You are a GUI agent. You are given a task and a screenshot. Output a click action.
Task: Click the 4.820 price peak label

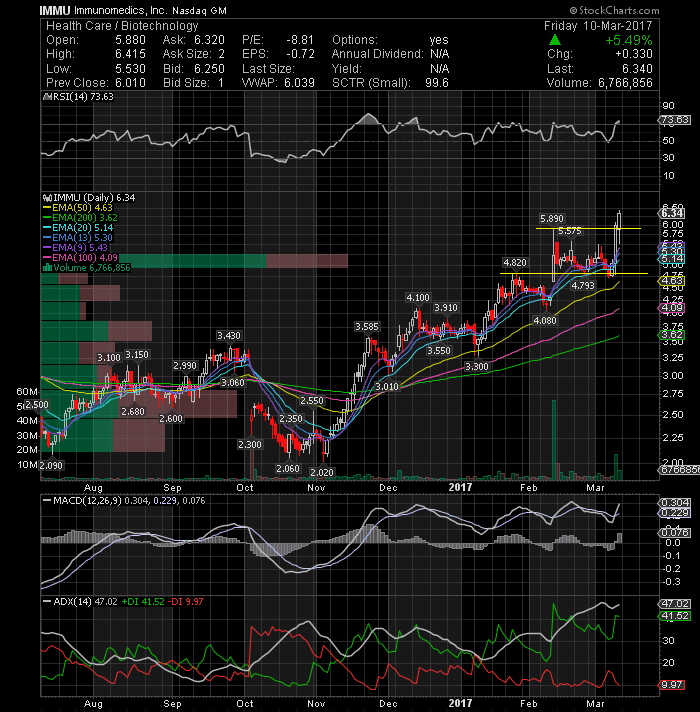515,262
